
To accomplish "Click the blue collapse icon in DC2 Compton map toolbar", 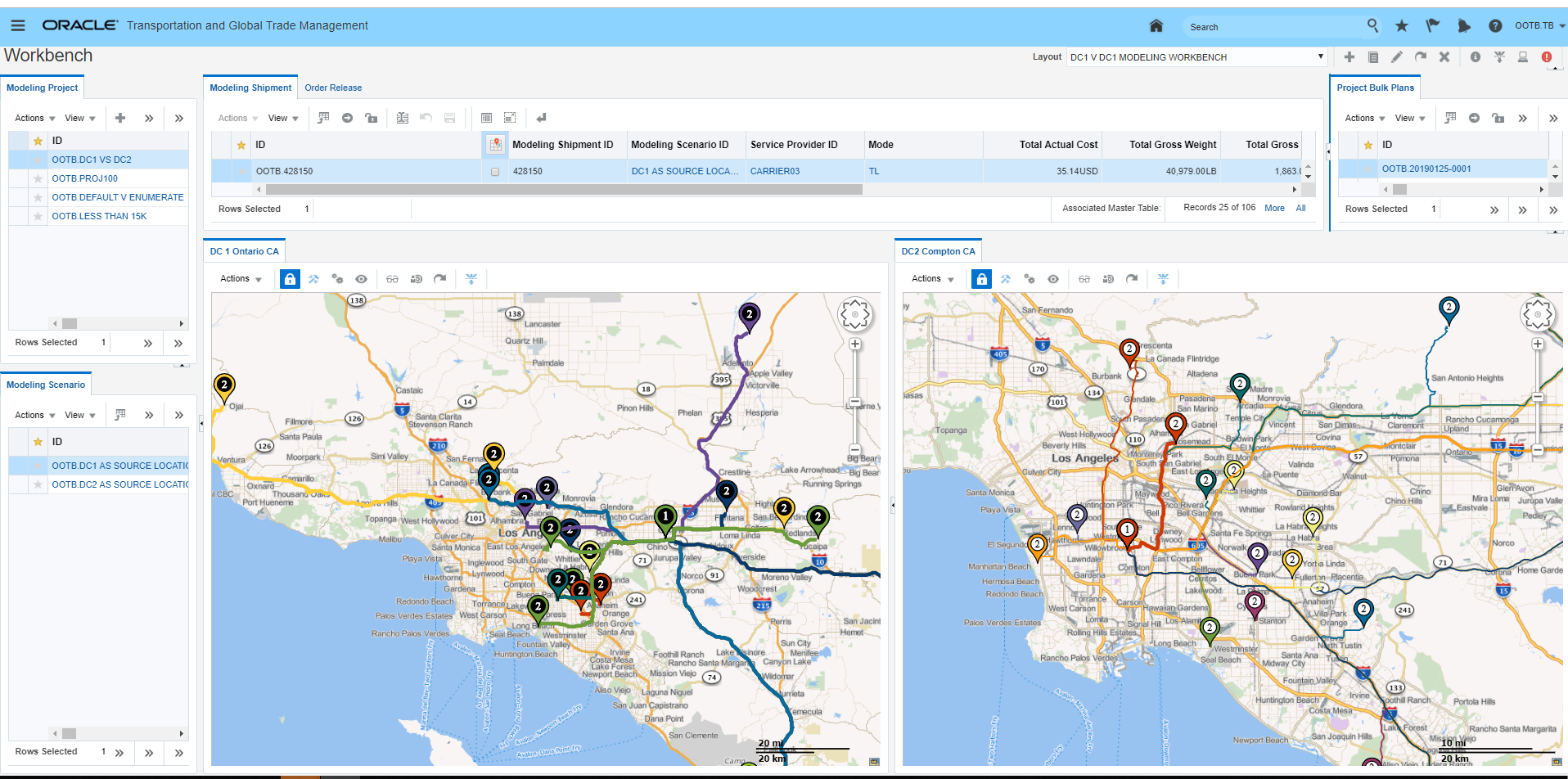I will (1163, 279).
